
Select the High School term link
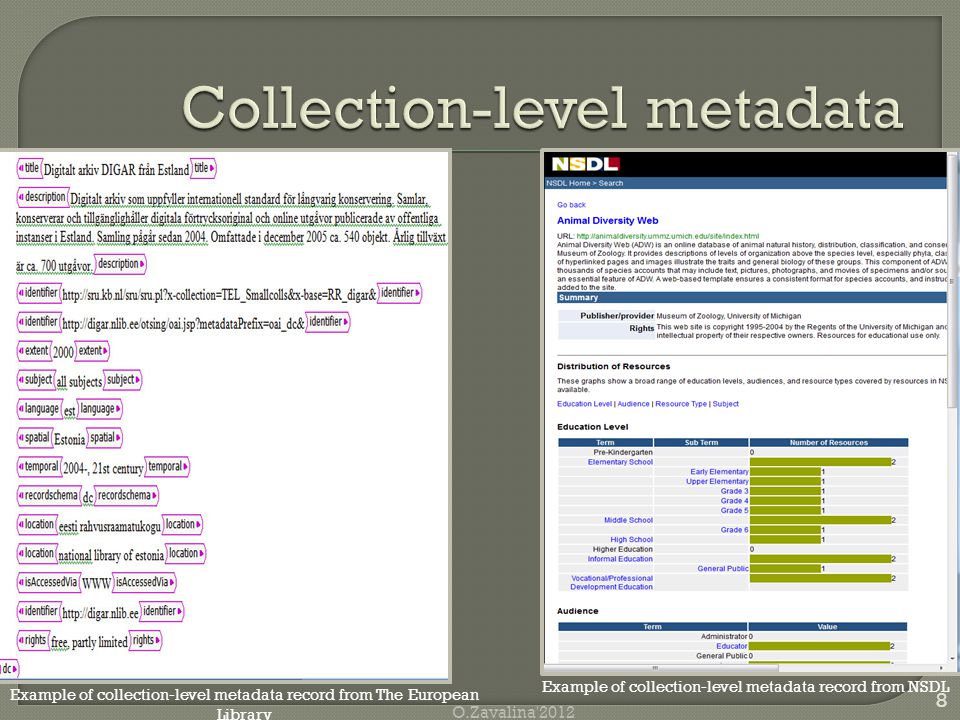631,540
